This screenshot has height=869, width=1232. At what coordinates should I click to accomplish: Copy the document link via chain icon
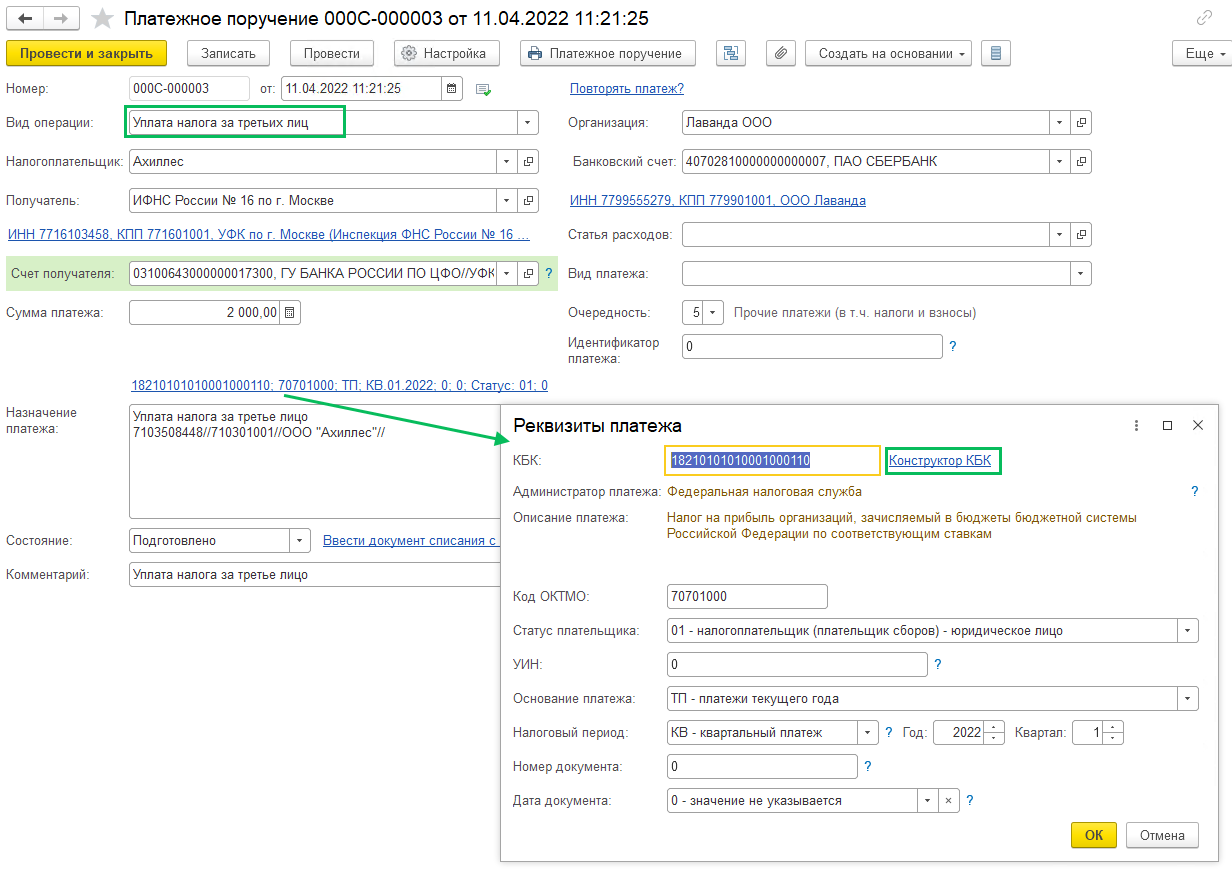pos(1205,18)
